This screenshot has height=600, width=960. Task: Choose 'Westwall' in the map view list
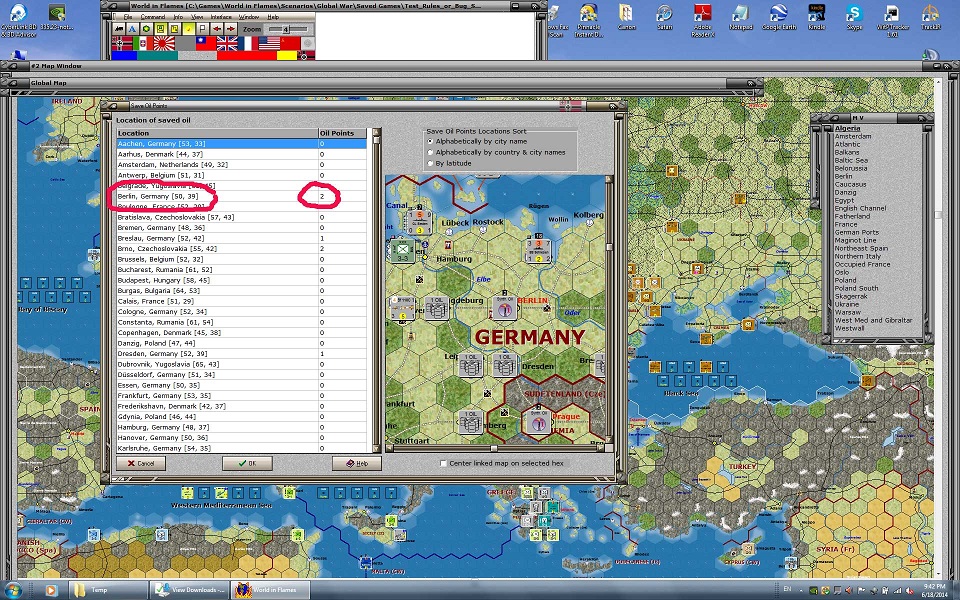pyautogui.click(x=850, y=329)
